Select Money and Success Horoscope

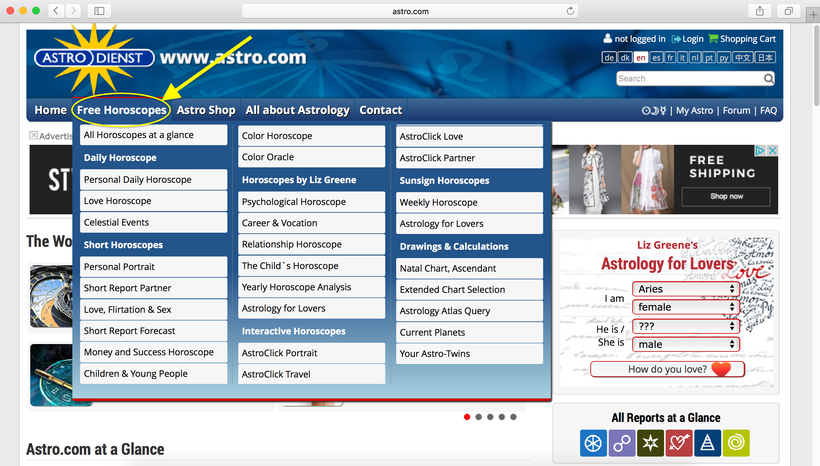tap(153, 352)
